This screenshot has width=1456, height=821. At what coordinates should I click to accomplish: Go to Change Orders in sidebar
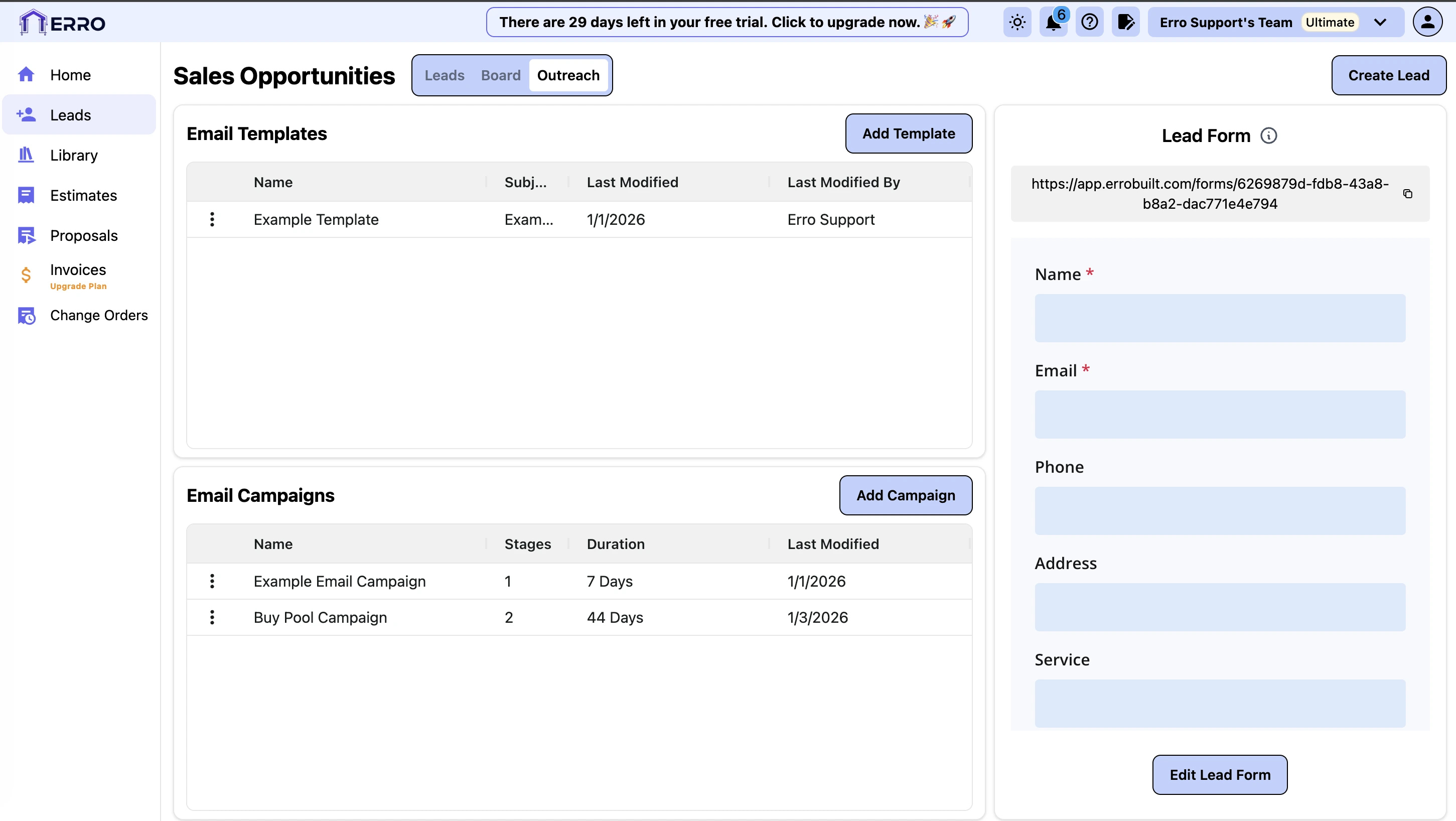point(98,316)
